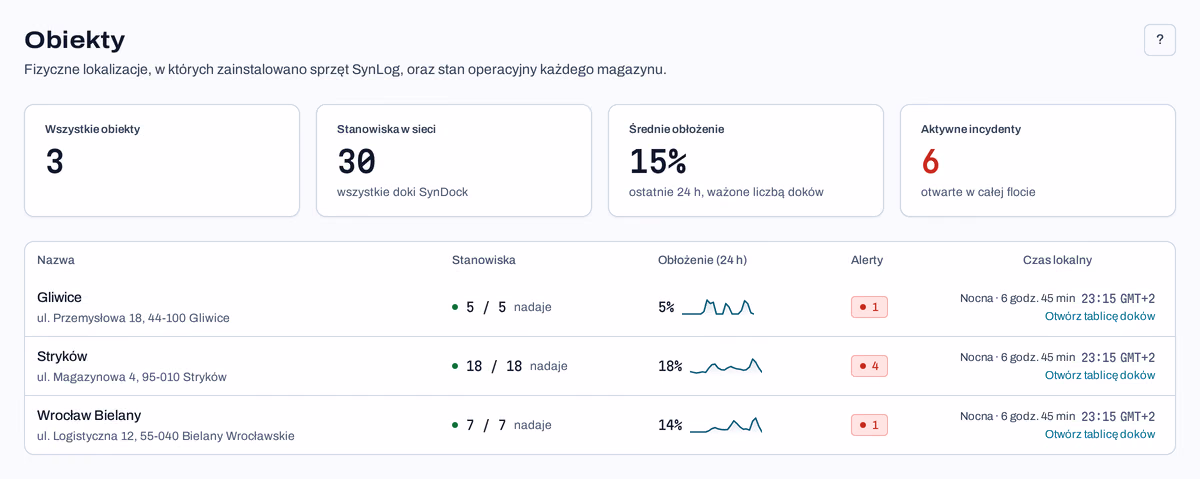The image size is (1200, 479).
Task: Open dock board link for Gliwice
Action: click(x=1100, y=316)
